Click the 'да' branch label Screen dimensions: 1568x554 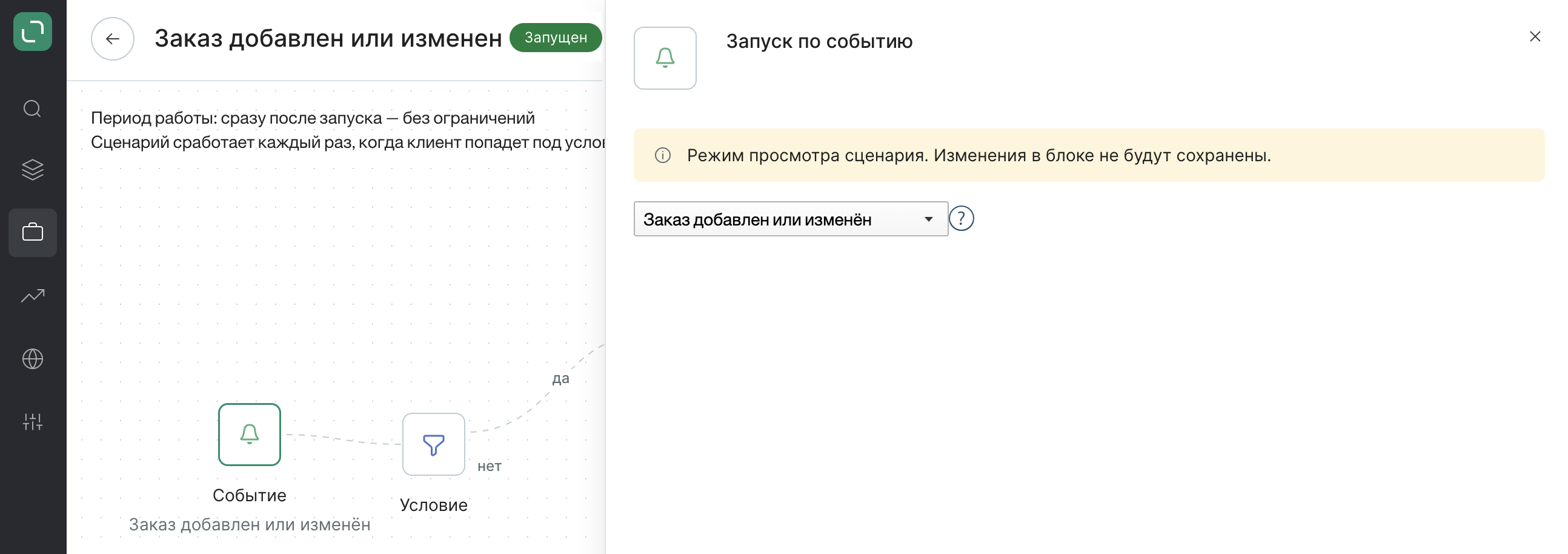560,379
